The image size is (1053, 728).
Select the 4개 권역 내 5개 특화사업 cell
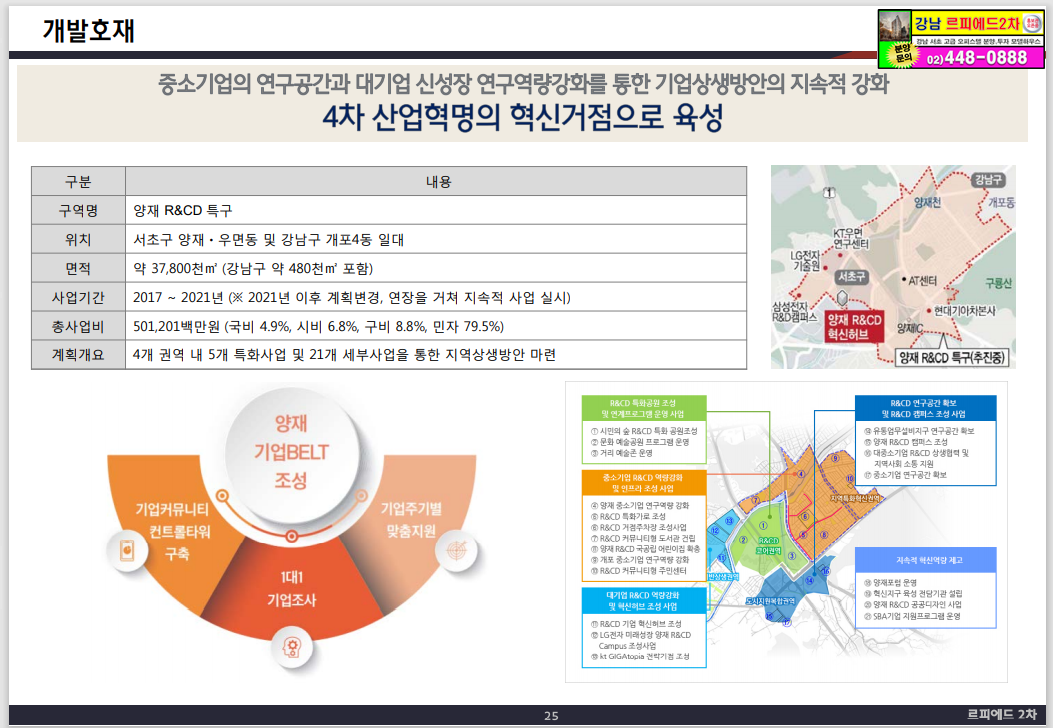coord(437,355)
